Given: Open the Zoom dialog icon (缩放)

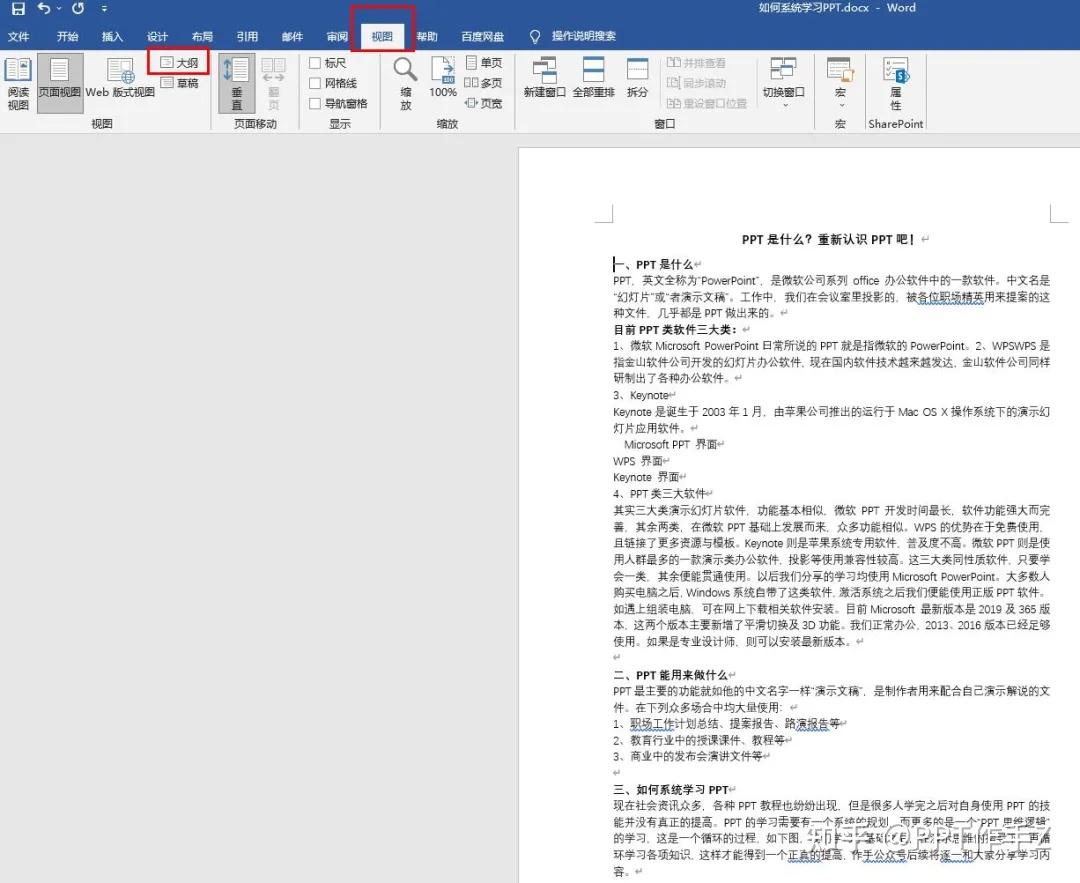Looking at the screenshot, I should [x=404, y=80].
